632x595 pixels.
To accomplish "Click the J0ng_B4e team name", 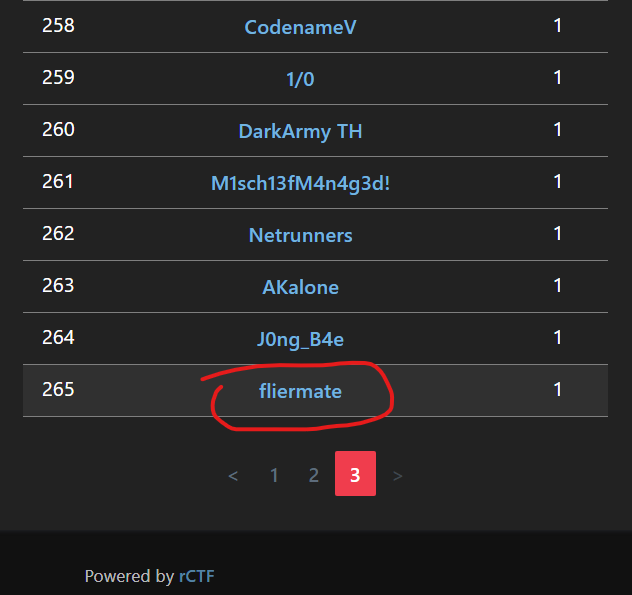I will pos(300,339).
